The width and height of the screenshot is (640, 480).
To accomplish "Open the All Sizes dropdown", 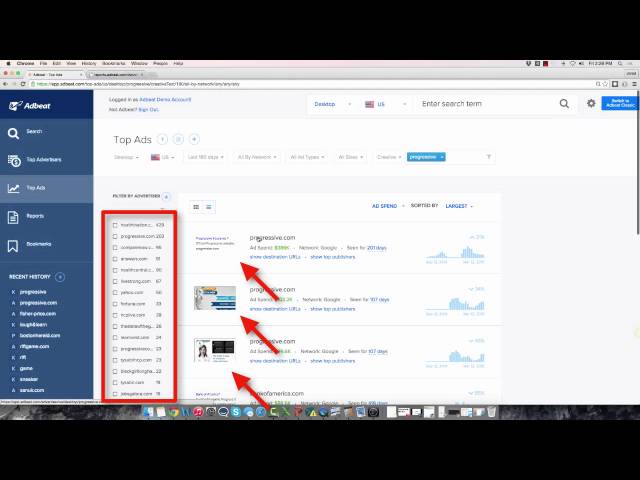I will [351, 157].
